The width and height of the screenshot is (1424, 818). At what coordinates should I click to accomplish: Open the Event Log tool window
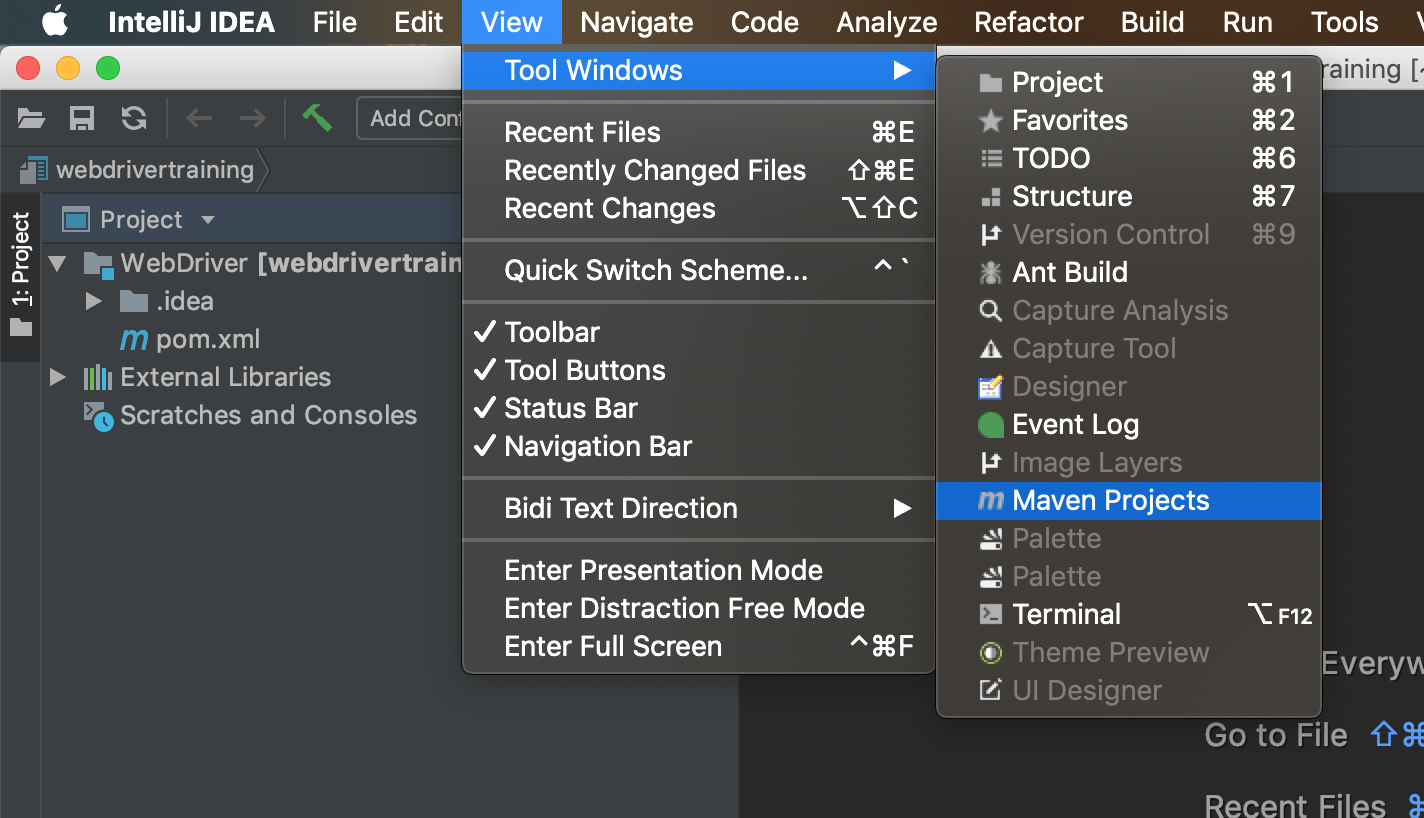[1075, 424]
